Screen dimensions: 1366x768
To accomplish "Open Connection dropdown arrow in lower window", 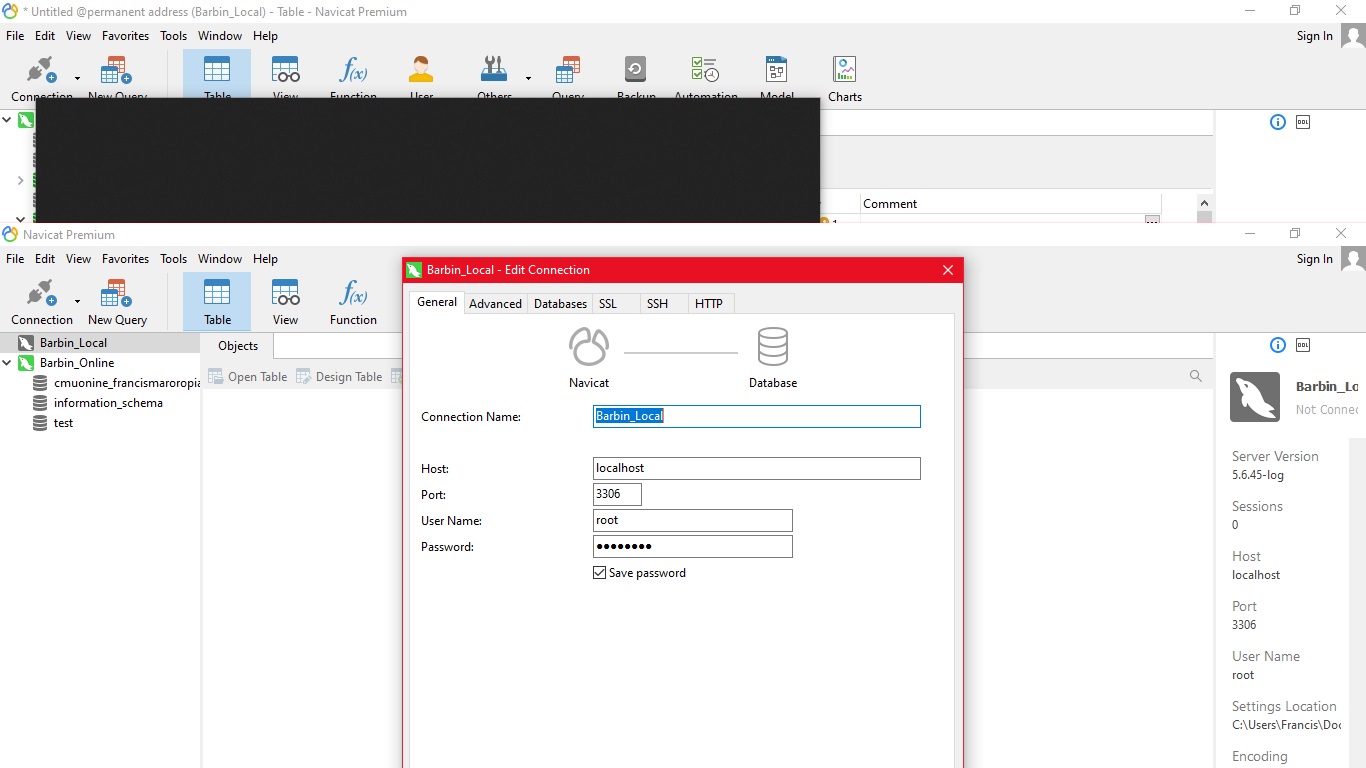I will click(x=77, y=301).
